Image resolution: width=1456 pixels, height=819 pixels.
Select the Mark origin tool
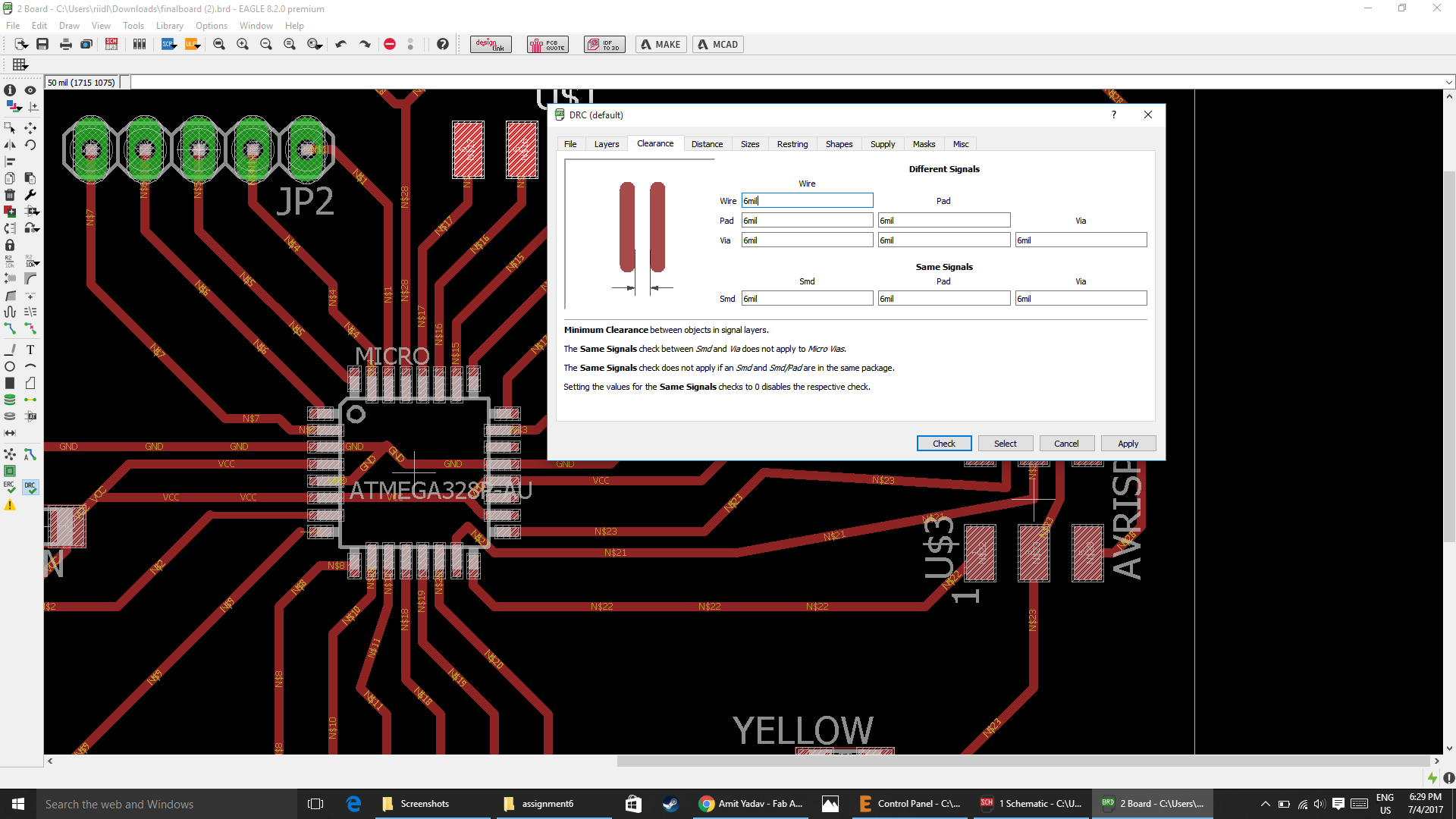[x=32, y=107]
